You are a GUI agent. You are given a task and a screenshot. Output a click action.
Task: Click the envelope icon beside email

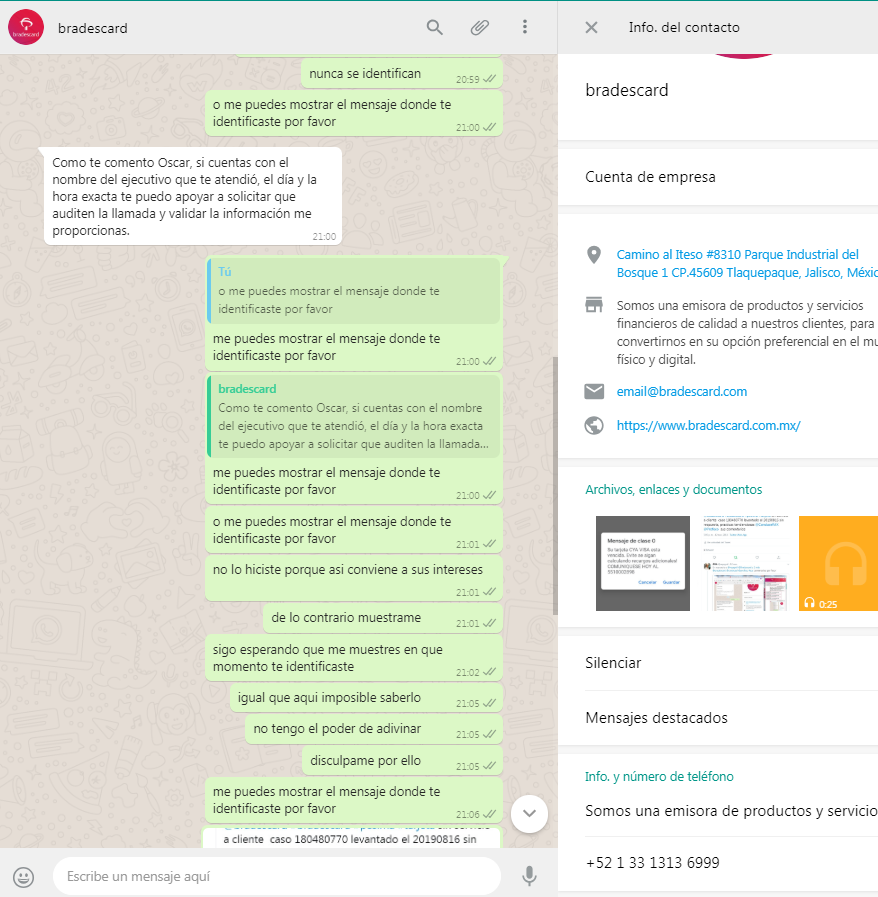pos(594,391)
